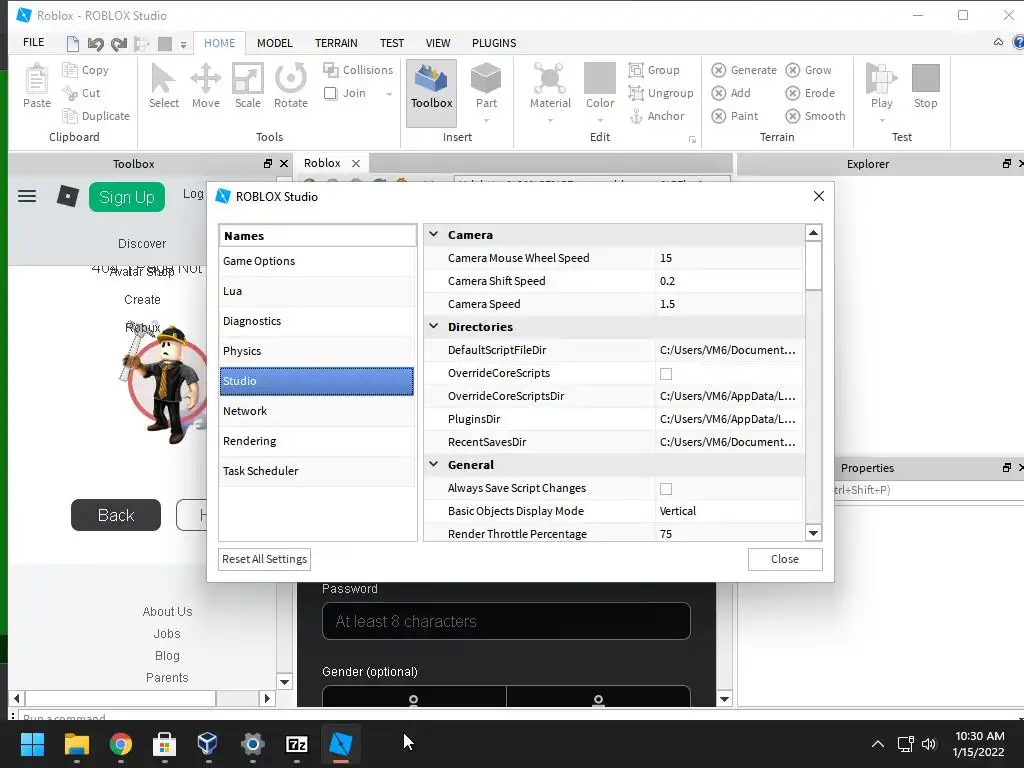Screen dimensions: 1024x768
Task: Switch to the VIEW ribbon tab
Action: tap(438, 43)
